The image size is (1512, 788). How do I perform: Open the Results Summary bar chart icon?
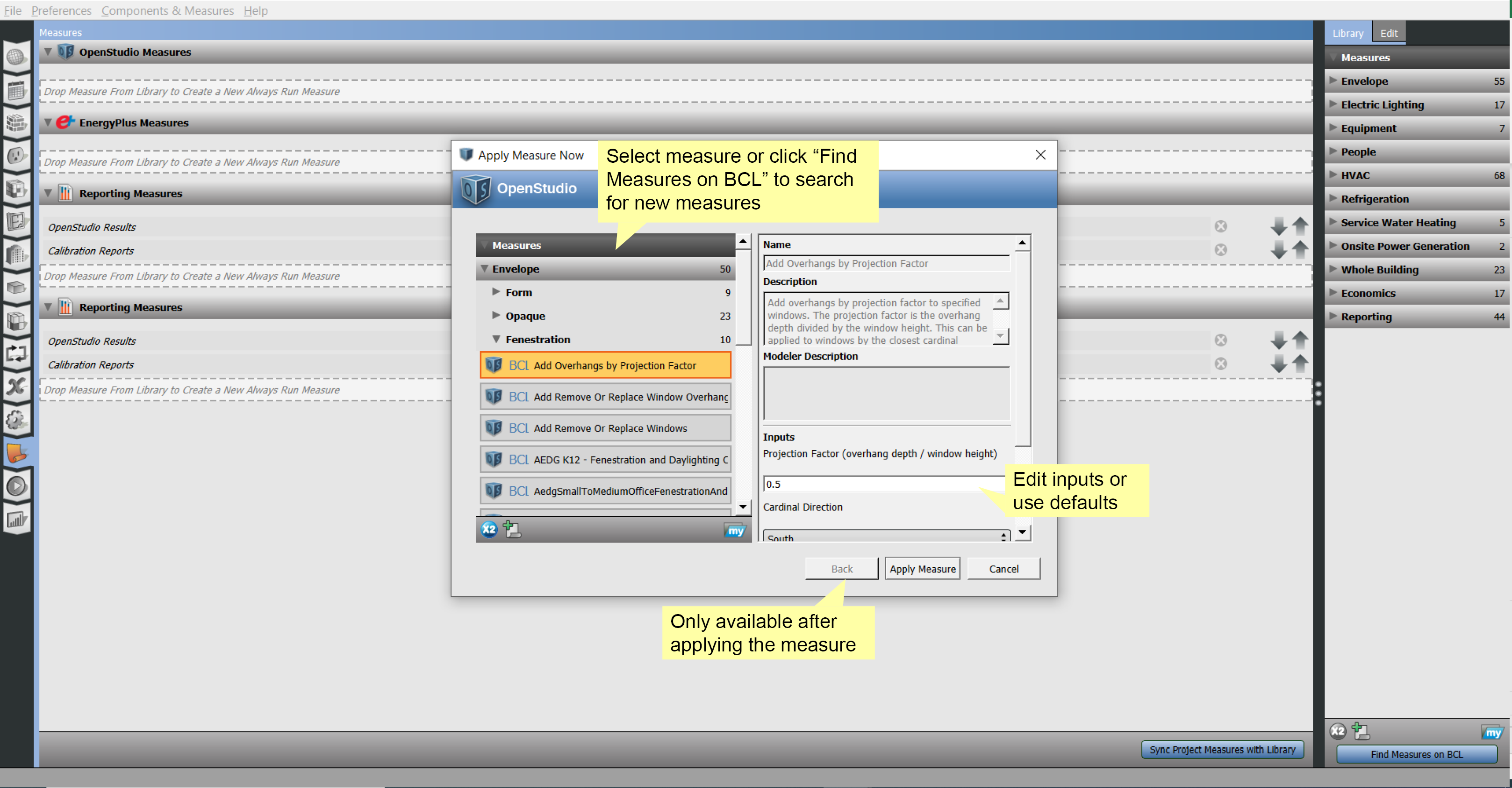coord(16,519)
